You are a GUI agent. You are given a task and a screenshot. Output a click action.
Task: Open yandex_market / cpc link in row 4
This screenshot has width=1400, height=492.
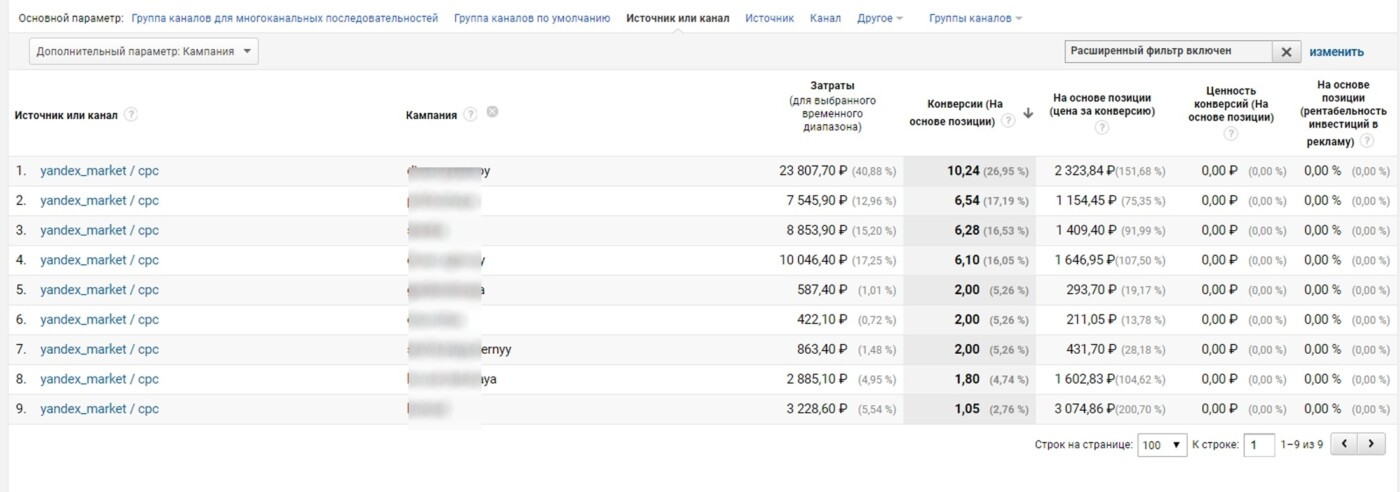pos(99,260)
